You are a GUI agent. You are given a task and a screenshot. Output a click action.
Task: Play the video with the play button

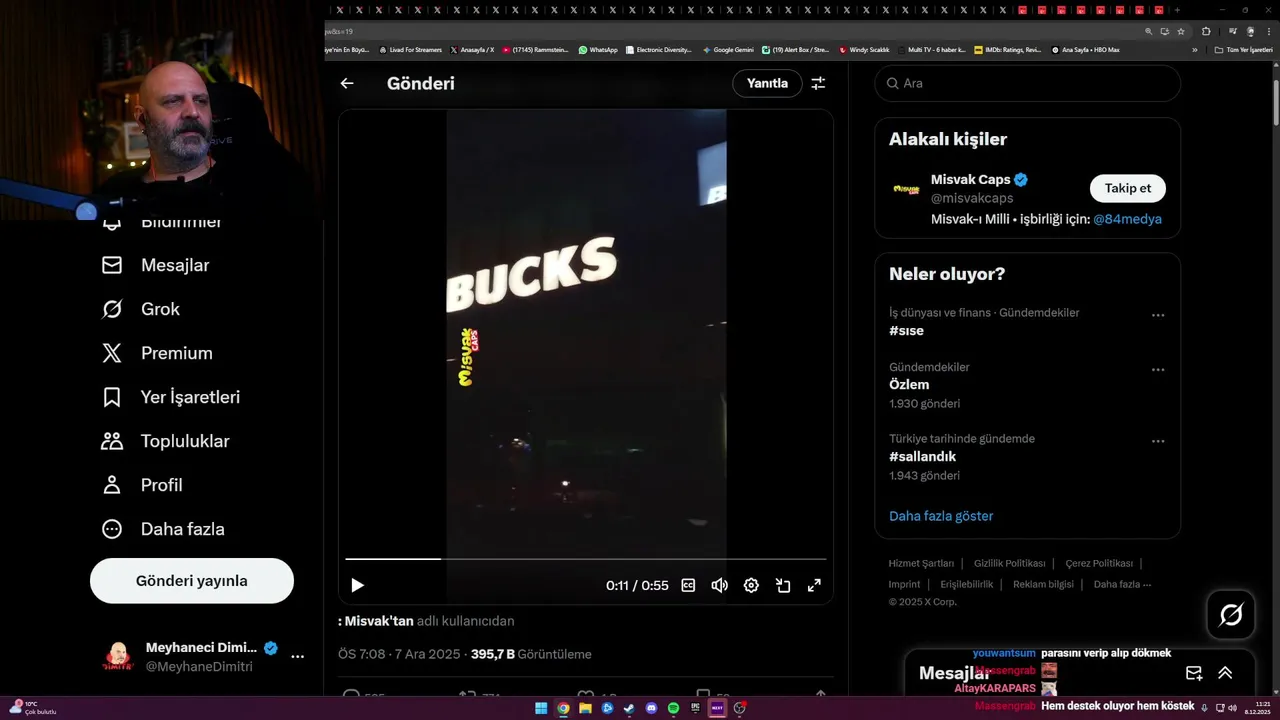[357, 585]
